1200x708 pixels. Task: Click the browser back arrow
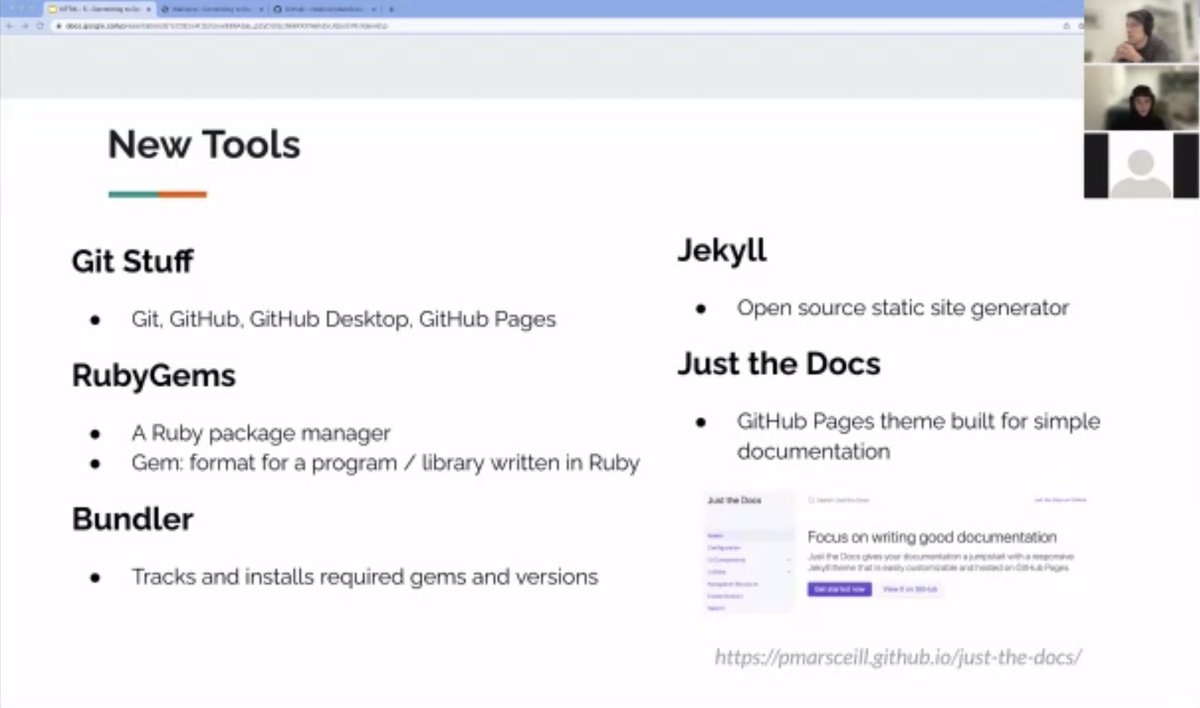pyautogui.click(x=11, y=25)
